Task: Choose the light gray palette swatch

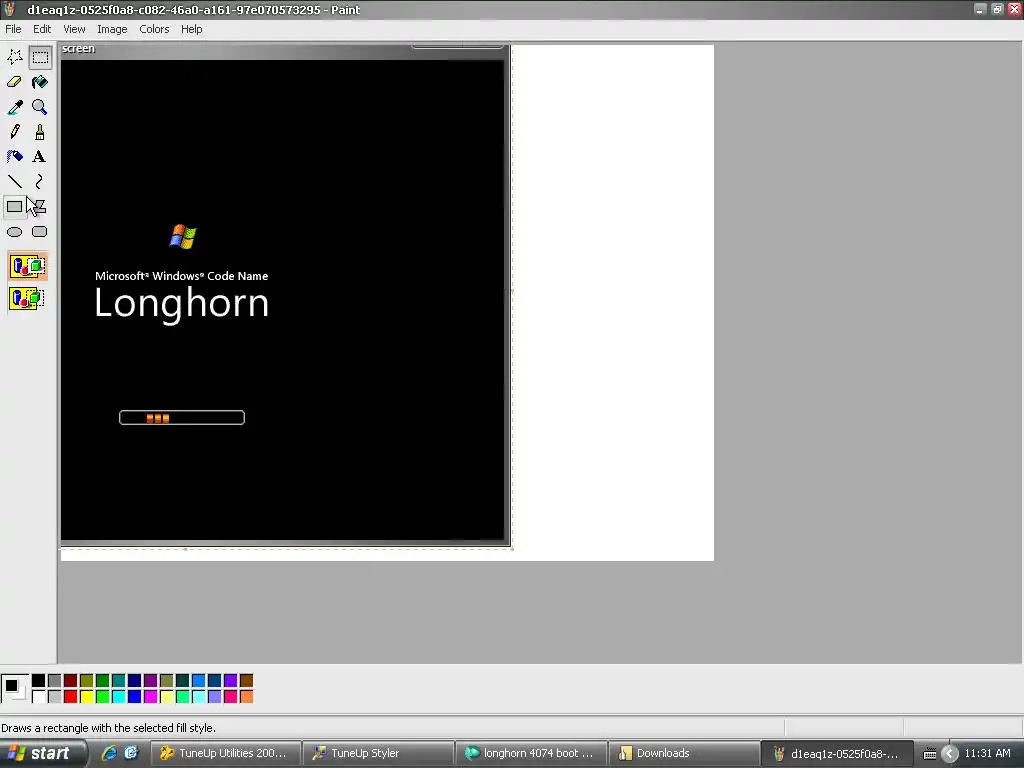Action: point(55,697)
